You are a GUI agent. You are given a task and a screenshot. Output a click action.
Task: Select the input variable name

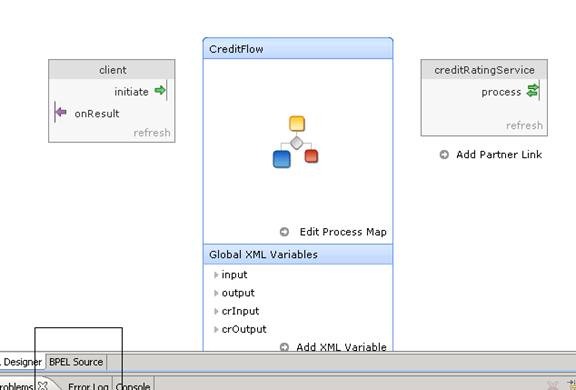234,275
